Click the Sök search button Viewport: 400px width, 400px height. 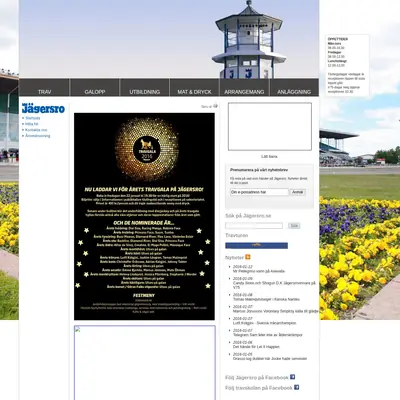click(x=294, y=226)
